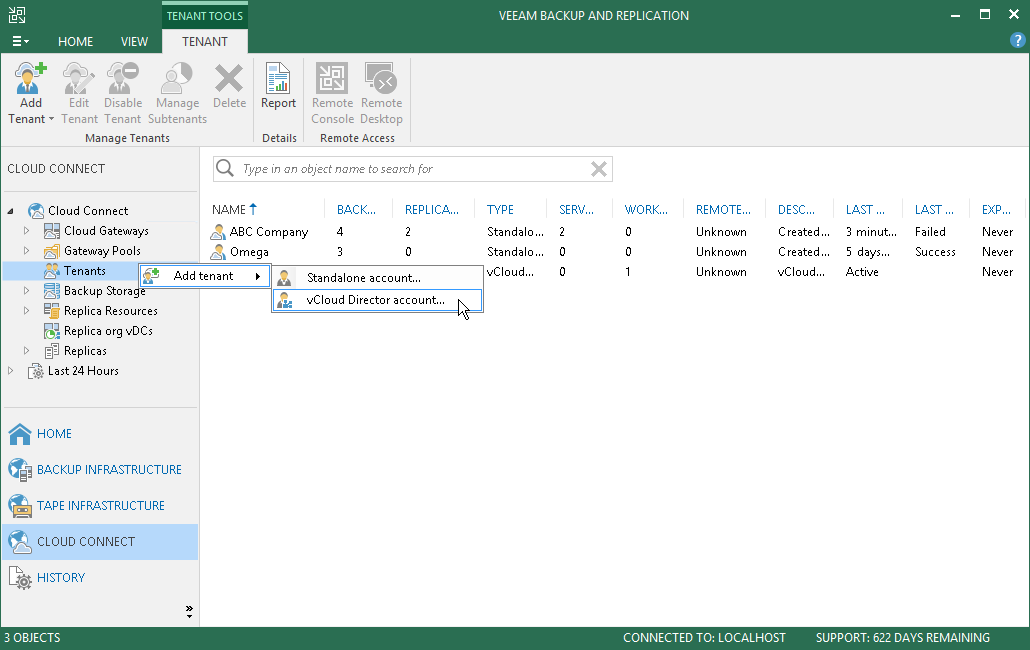Click the Add Tenant ribbon icon

pos(30,79)
